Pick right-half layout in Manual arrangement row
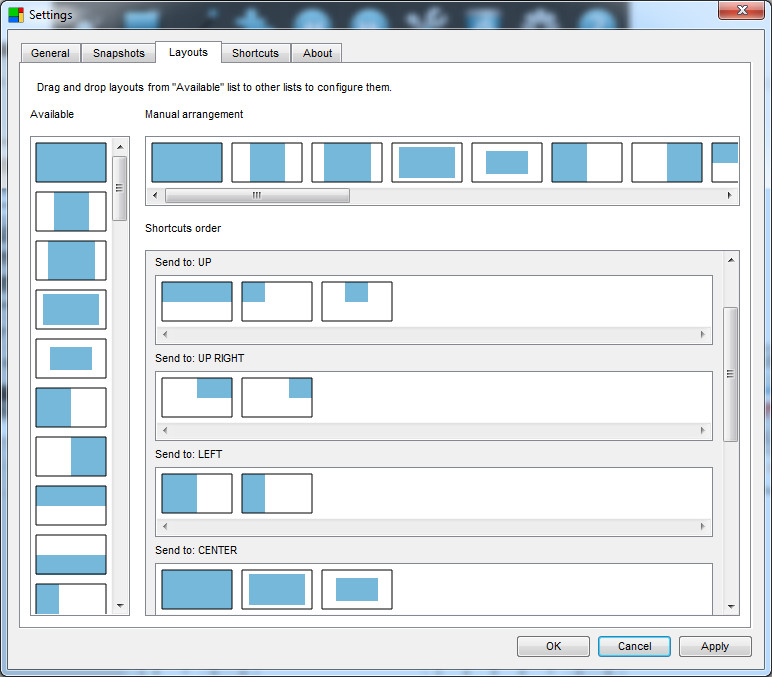Image resolution: width=772 pixels, height=677 pixels. pyautogui.click(x=667, y=162)
